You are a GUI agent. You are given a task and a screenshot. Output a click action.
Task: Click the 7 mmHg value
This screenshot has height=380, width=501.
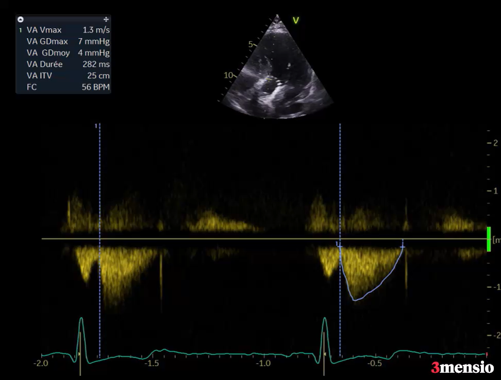pyautogui.click(x=94, y=41)
